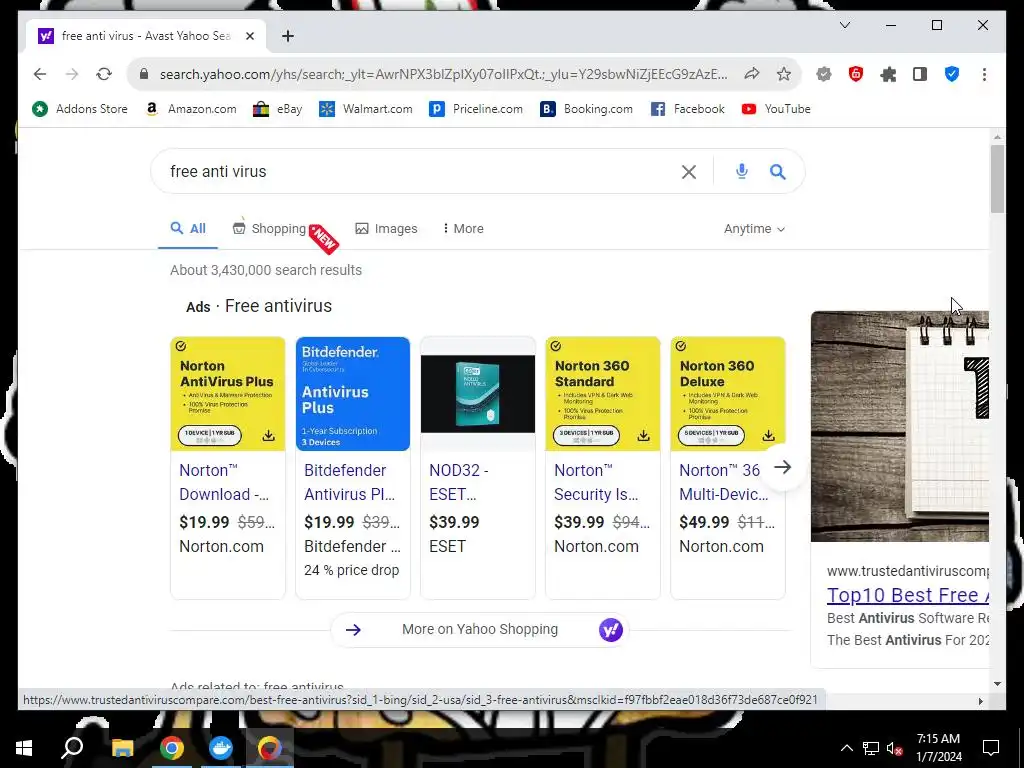The height and width of the screenshot is (768, 1024).
Task: Open the Norton Security Is... ad link
Action: [x=596, y=482]
